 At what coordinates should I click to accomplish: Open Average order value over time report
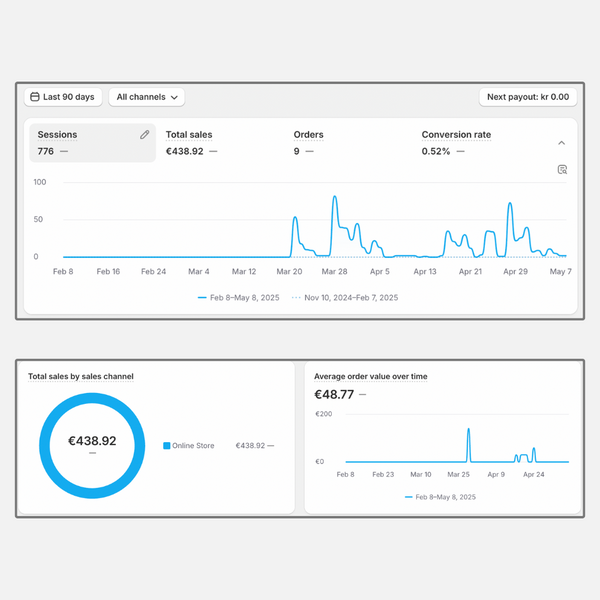coord(370,376)
